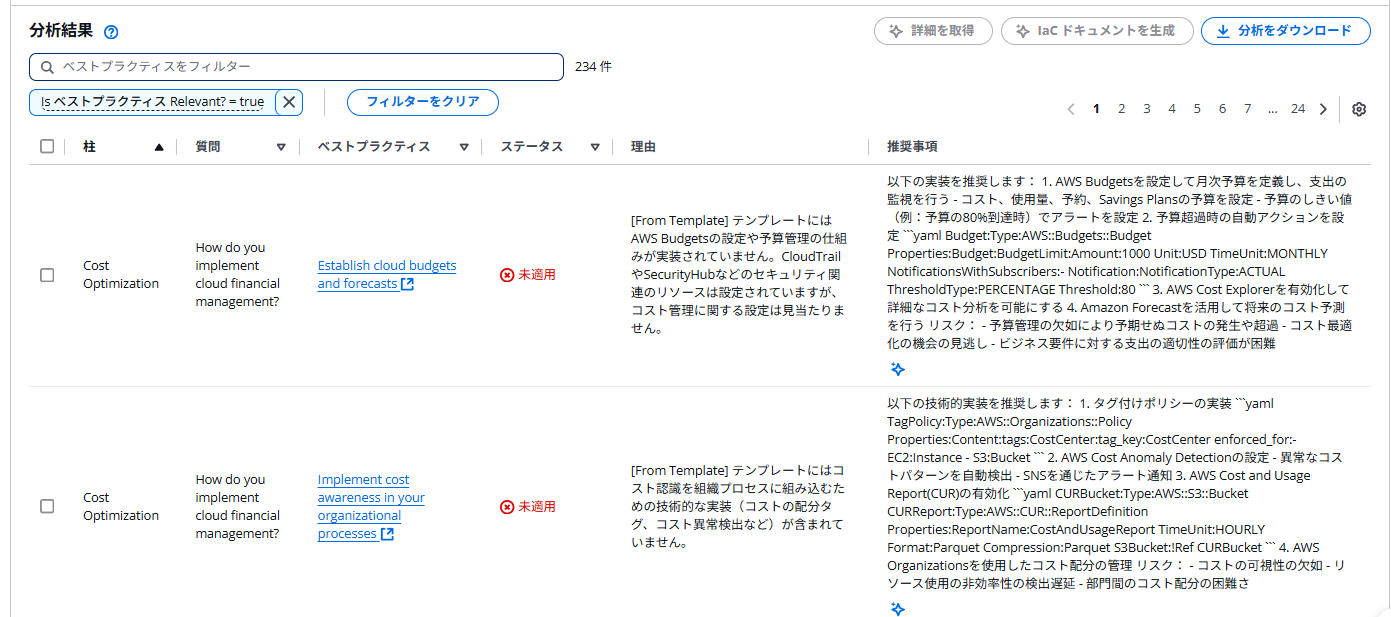The height and width of the screenshot is (617, 1391).
Task: Click Cost Optimization in the Implement cost awareness row
Action: (x=121, y=507)
